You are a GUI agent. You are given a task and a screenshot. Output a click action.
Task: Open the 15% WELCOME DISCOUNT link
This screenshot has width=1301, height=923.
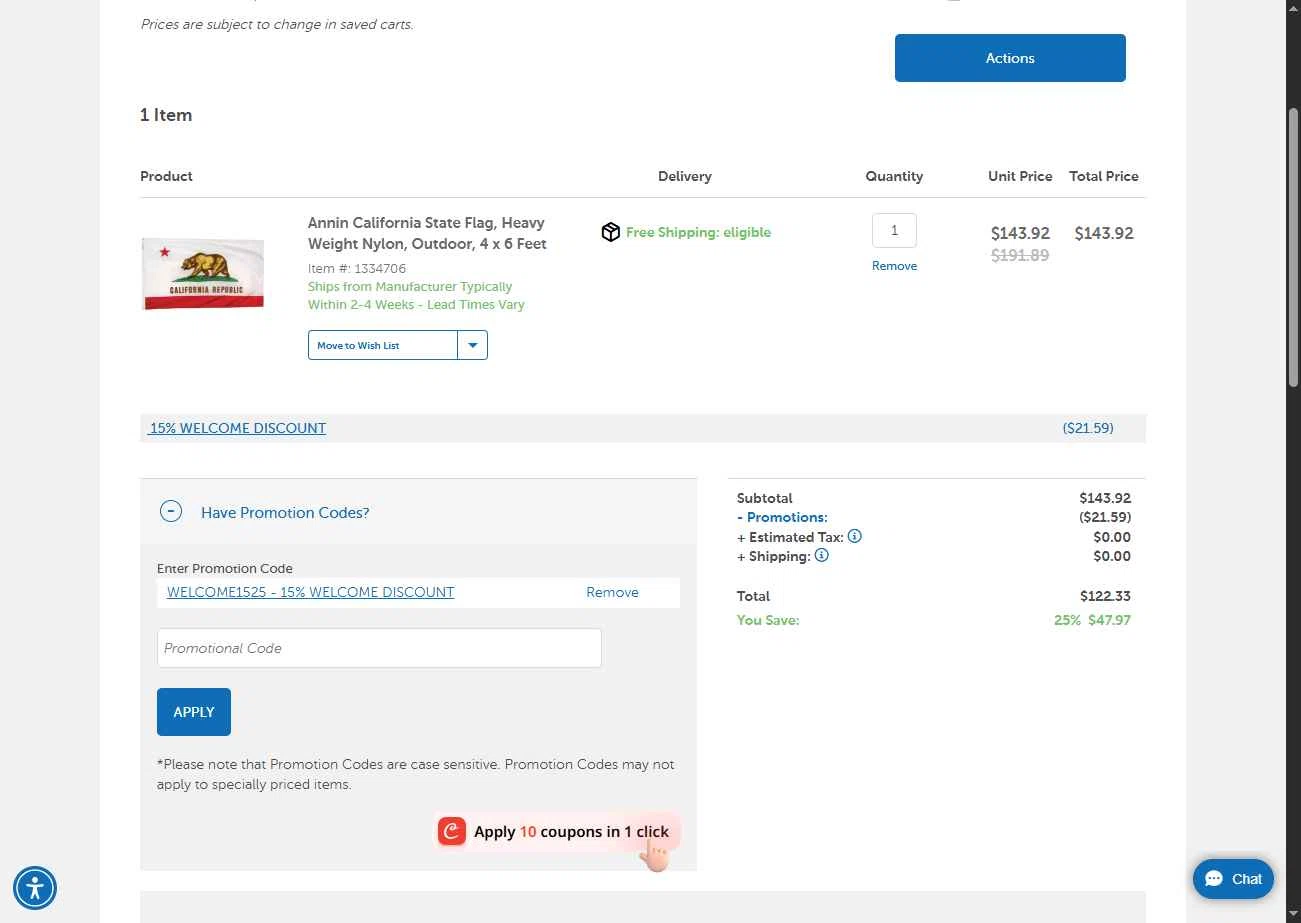tap(237, 428)
